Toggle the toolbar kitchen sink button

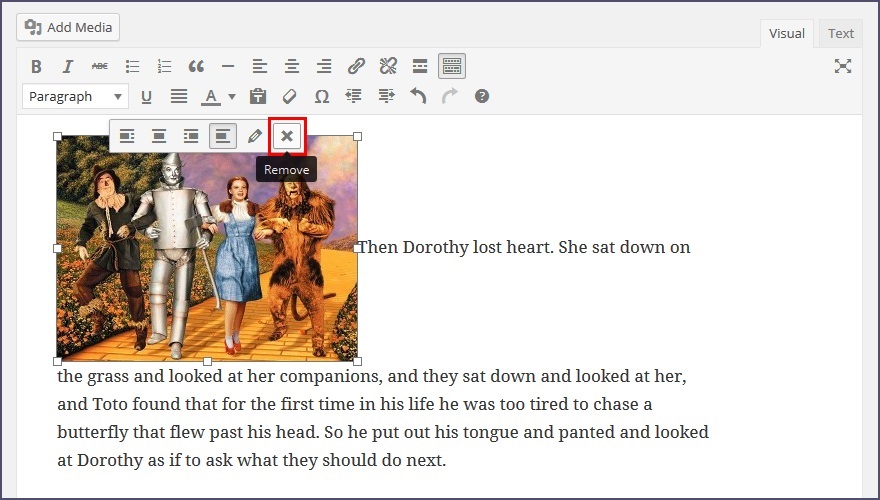[x=452, y=67]
